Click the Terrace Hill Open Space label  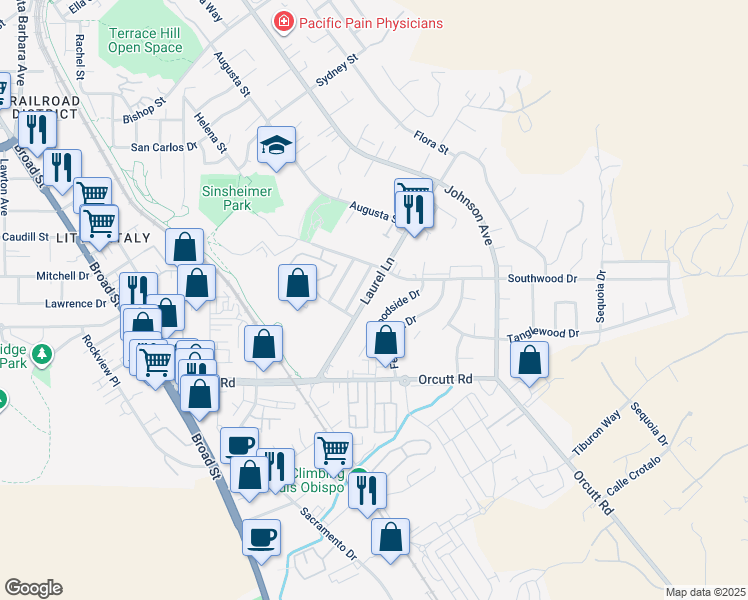pyautogui.click(x=145, y=40)
